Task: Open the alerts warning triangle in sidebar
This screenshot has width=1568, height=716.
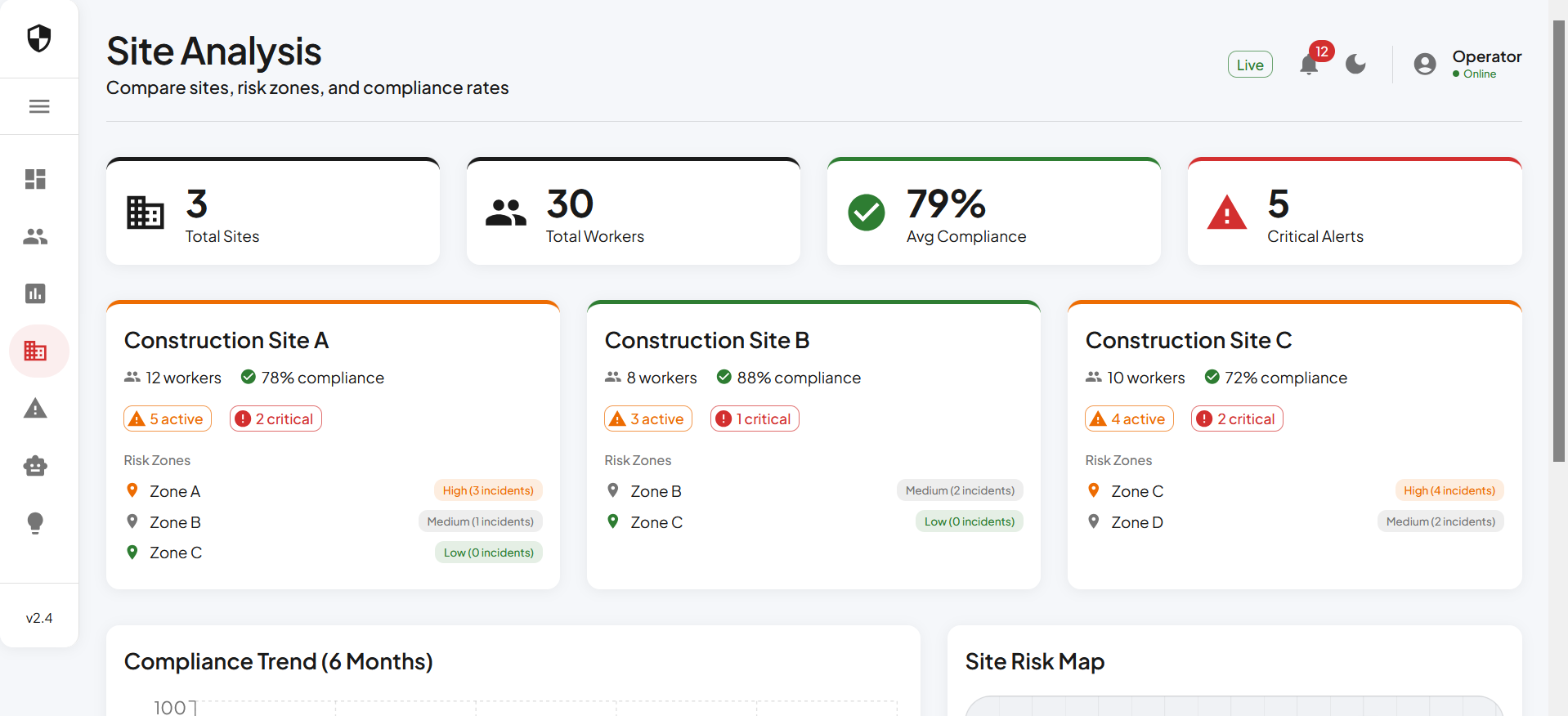Action: coord(35,408)
